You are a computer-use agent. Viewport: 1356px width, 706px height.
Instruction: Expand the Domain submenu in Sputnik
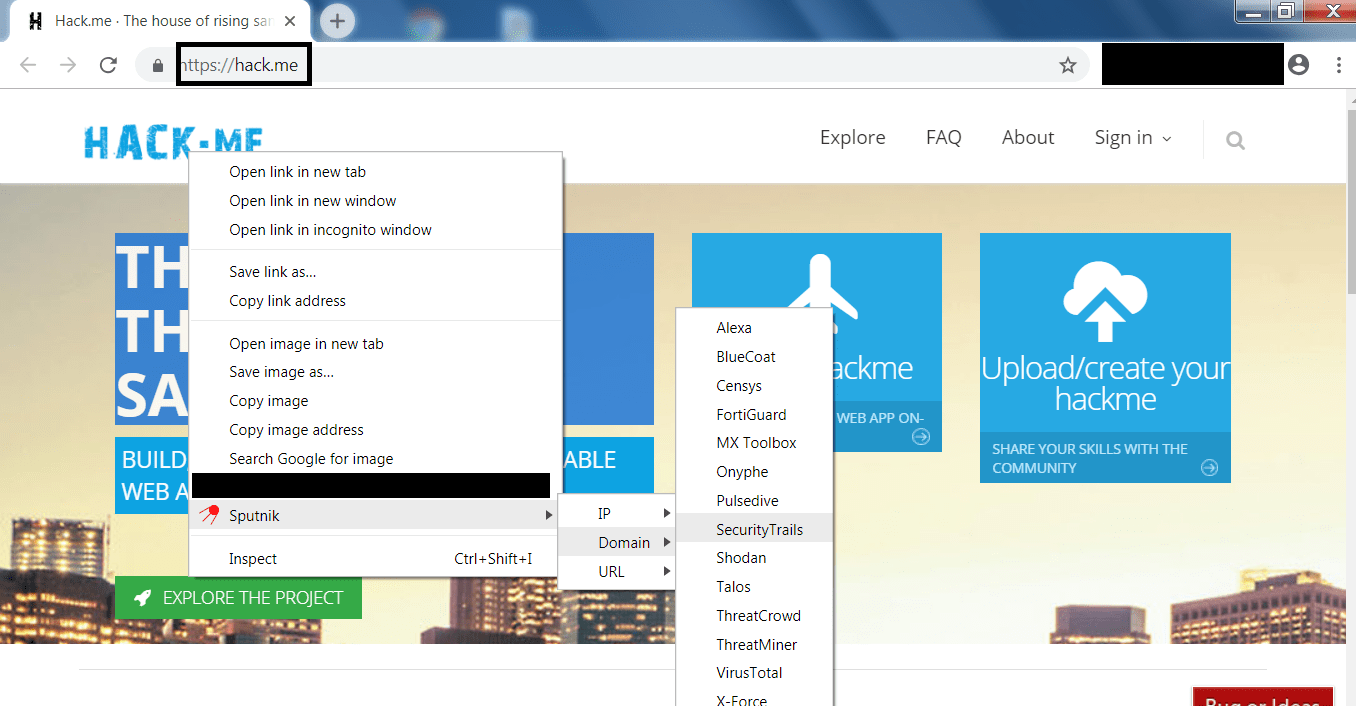(624, 542)
